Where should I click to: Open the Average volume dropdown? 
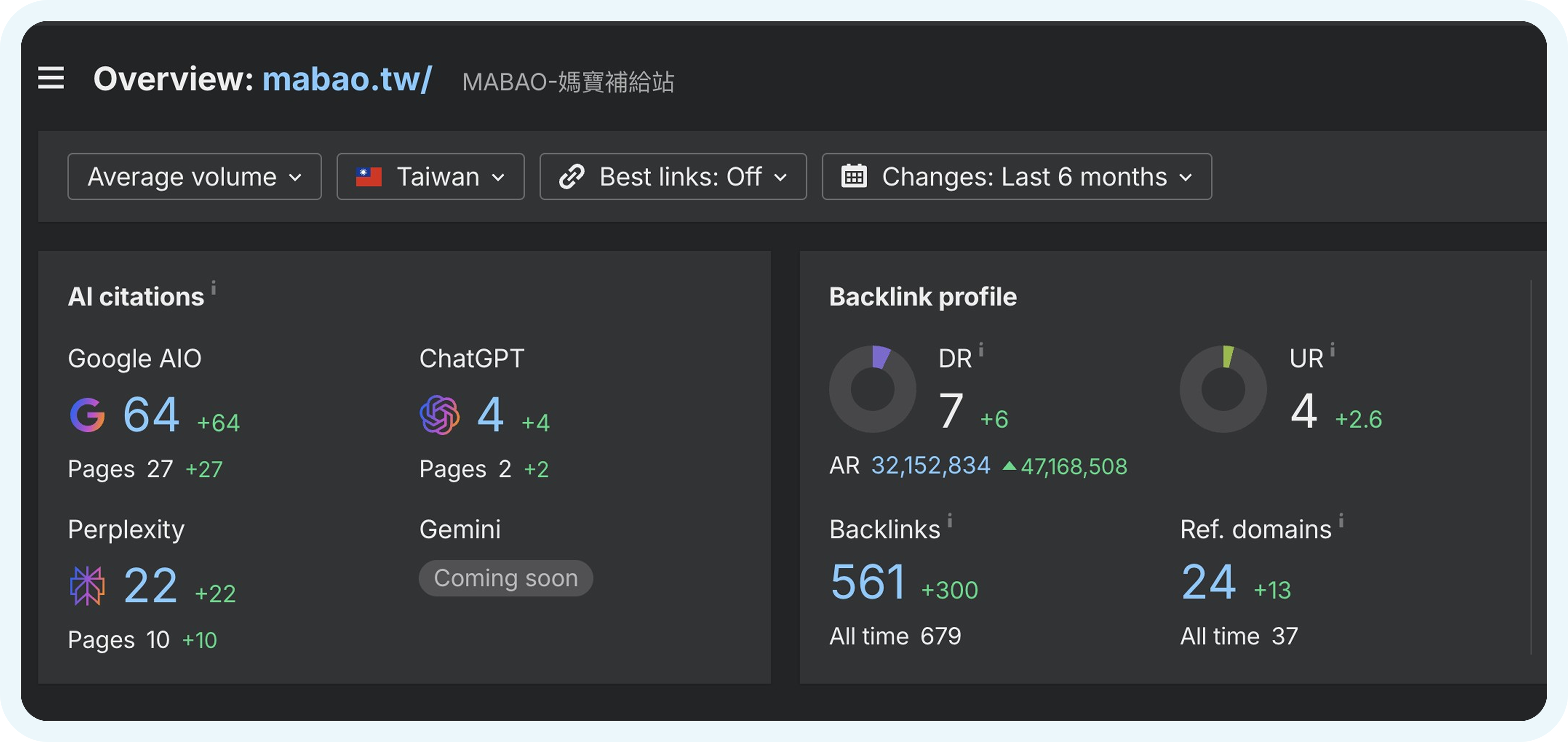click(195, 176)
